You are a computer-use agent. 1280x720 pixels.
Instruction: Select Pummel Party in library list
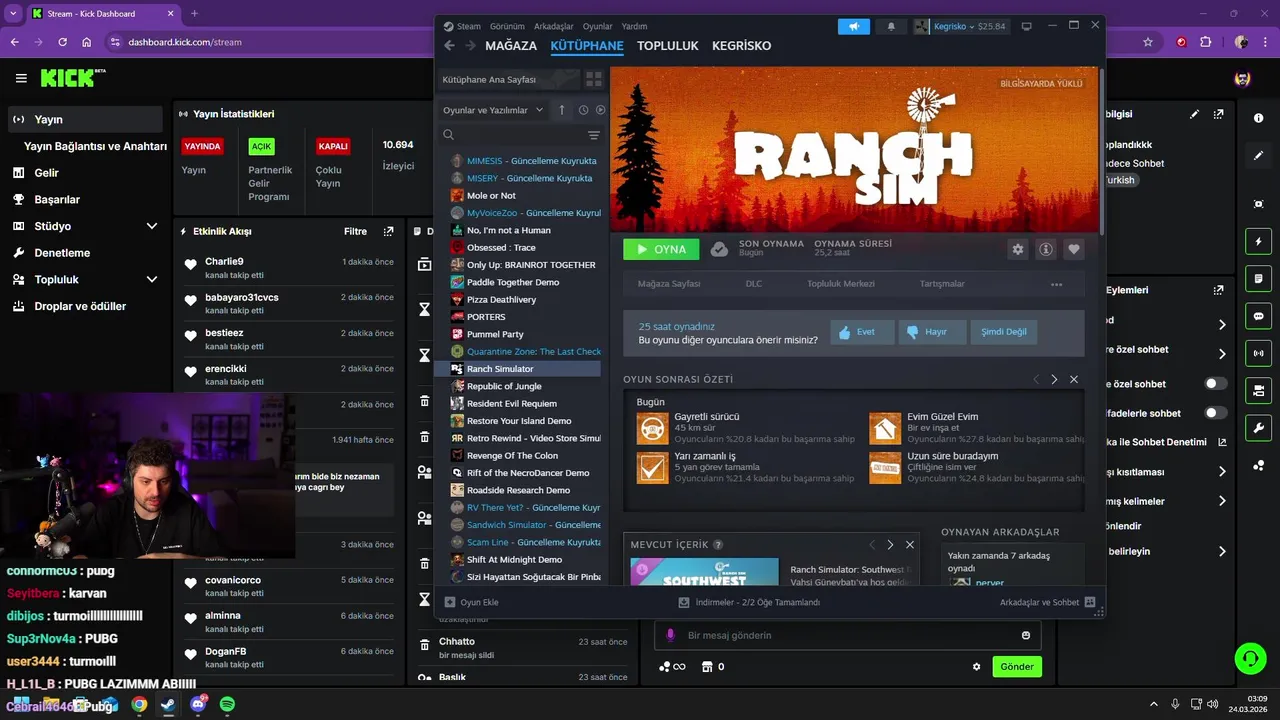click(x=495, y=334)
